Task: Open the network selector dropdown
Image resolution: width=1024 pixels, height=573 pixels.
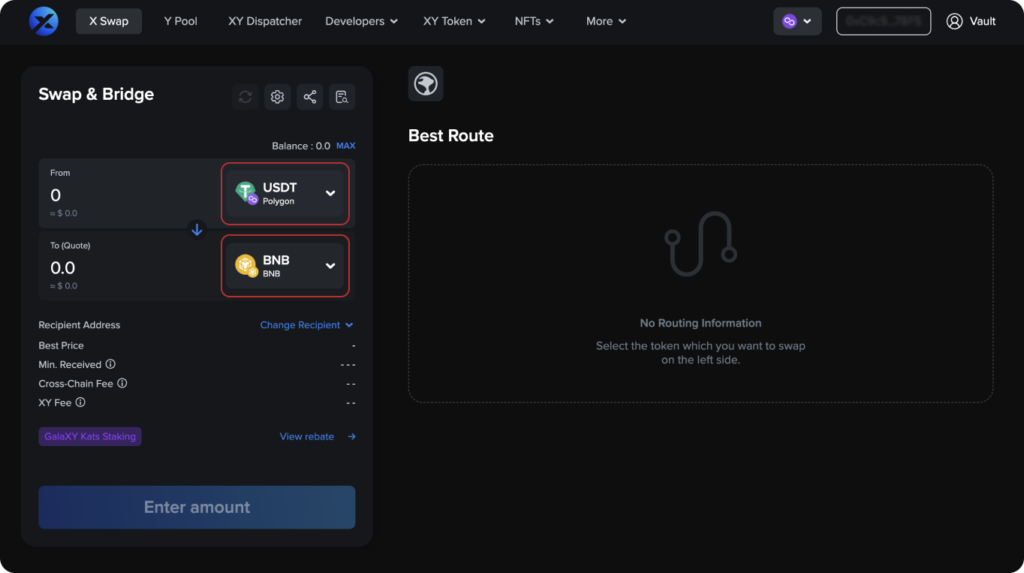Action: [797, 22]
